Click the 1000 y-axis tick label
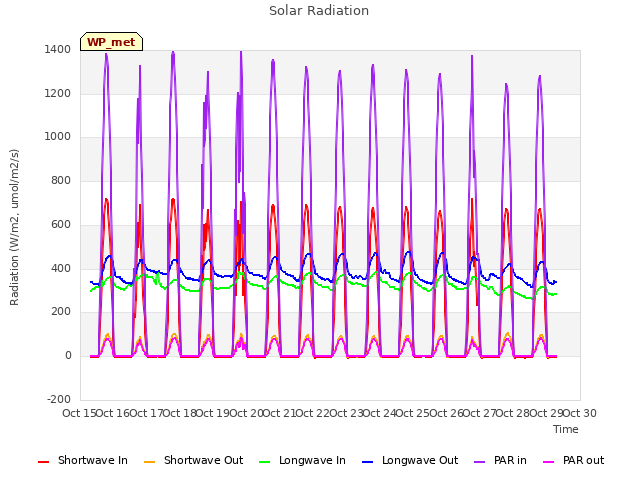Image resolution: width=640 pixels, height=480 pixels. click(x=58, y=137)
